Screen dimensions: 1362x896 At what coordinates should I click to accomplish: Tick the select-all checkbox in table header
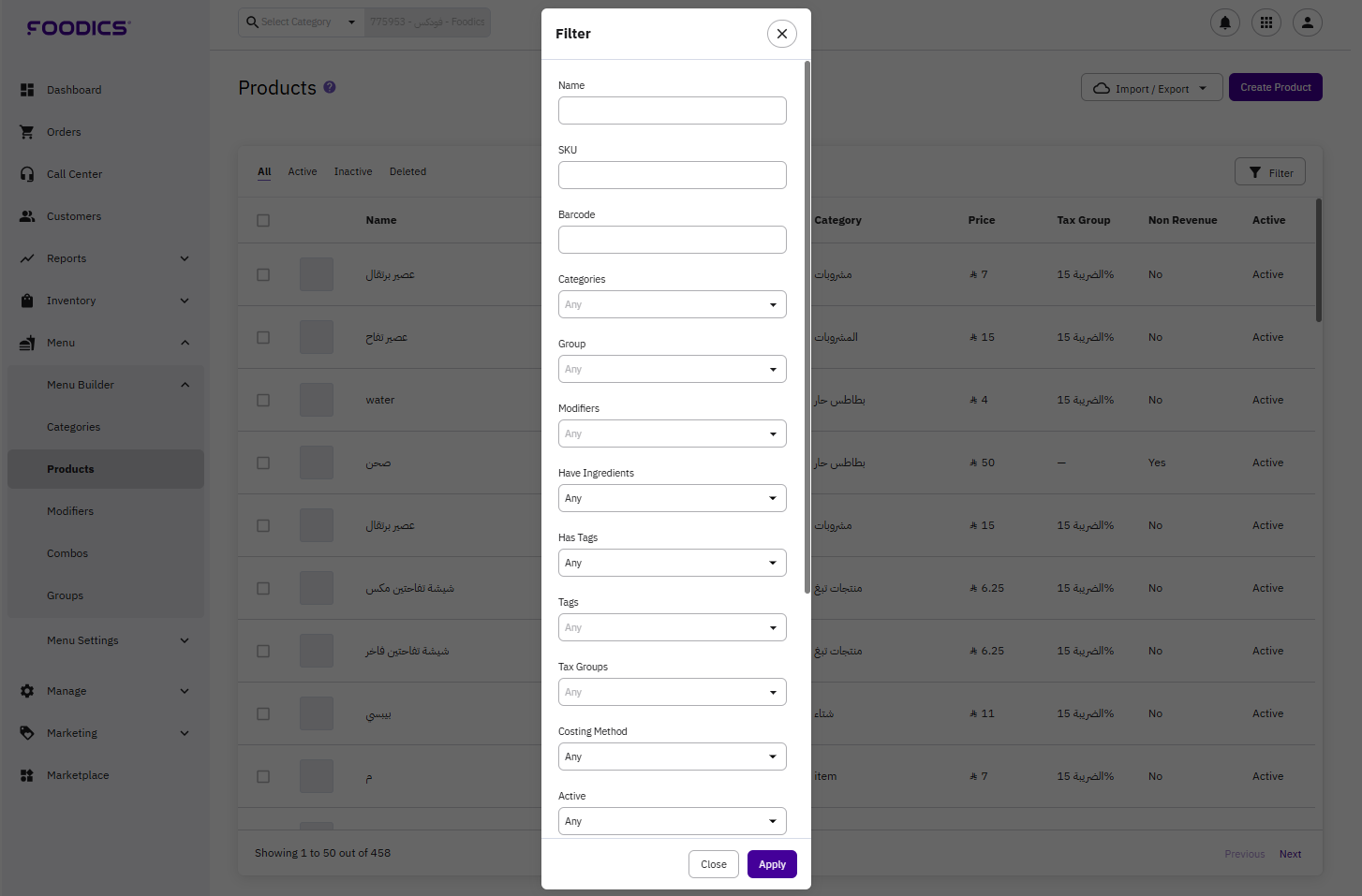(263, 221)
